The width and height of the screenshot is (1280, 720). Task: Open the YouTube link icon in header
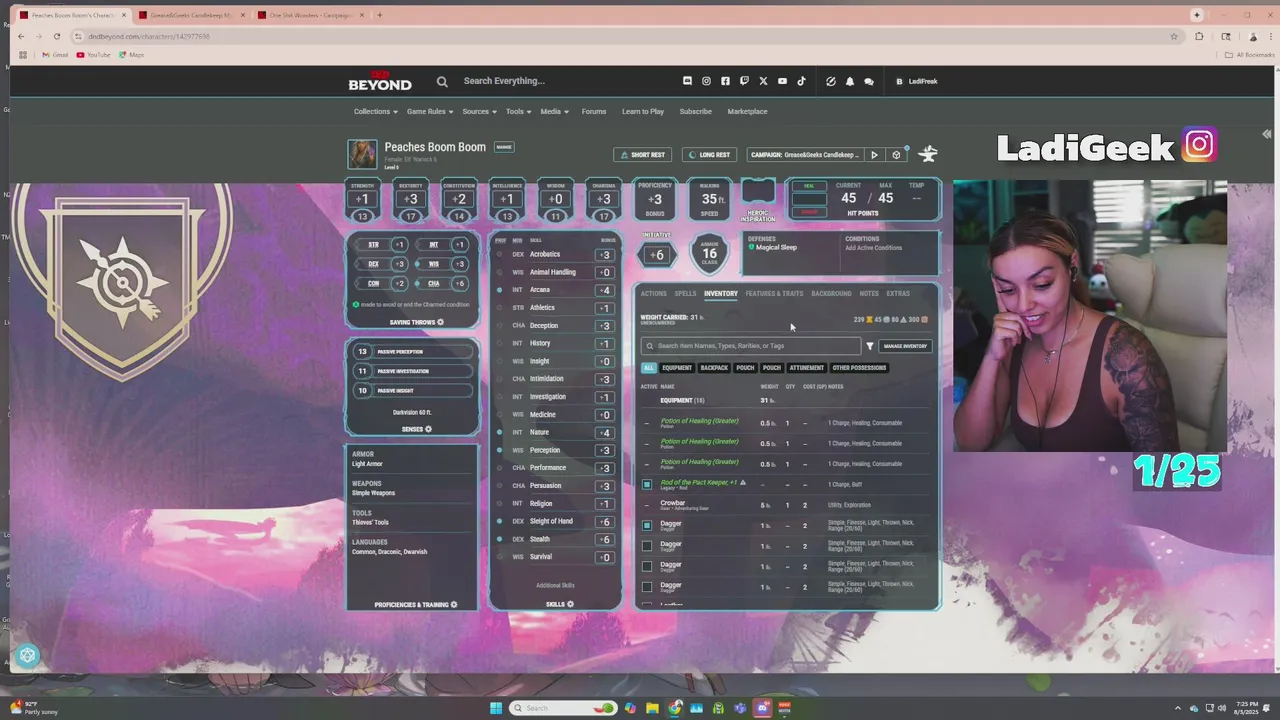(x=782, y=81)
